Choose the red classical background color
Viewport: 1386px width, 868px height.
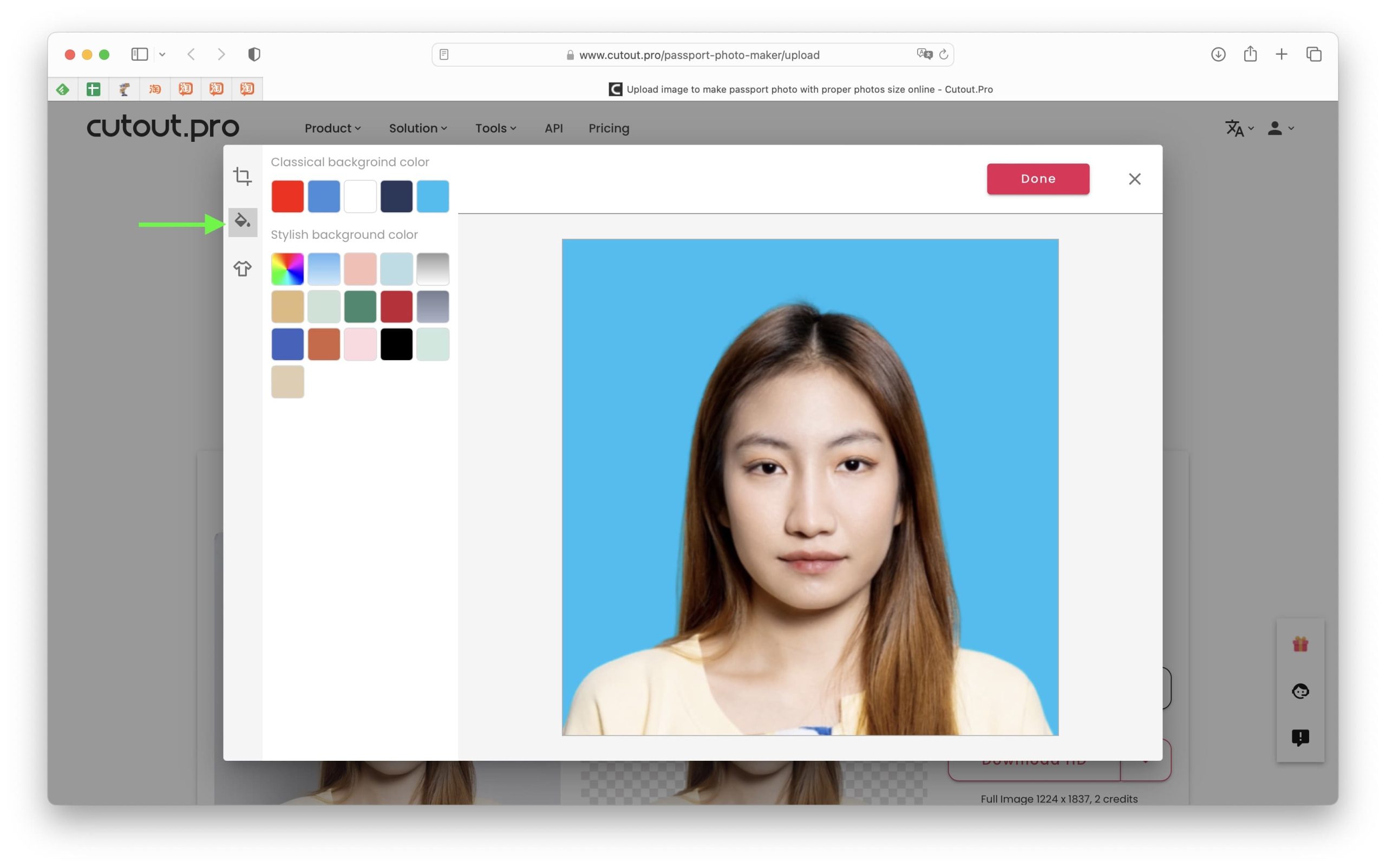click(287, 197)
